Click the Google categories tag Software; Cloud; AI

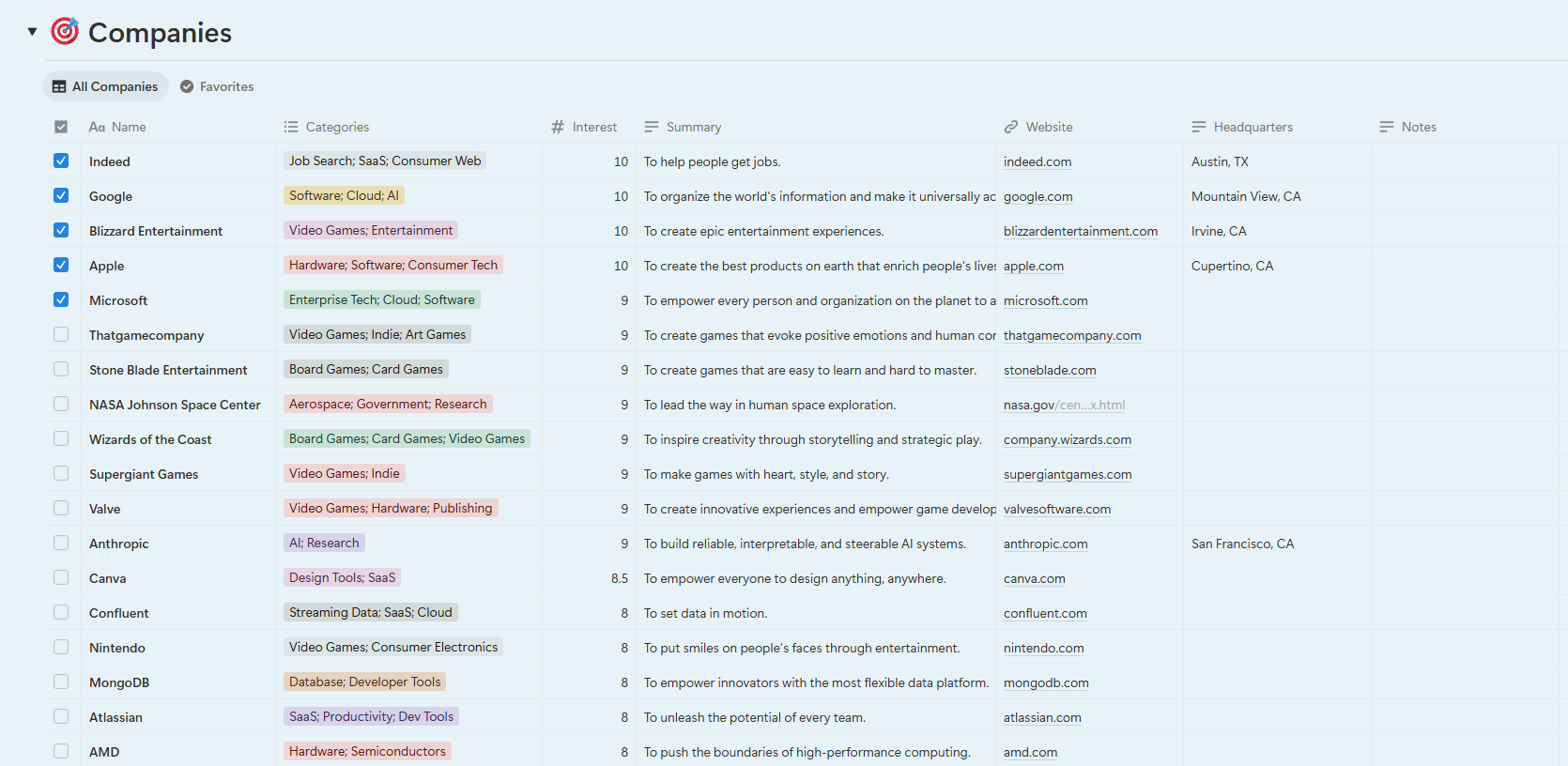tap(344, 195)
